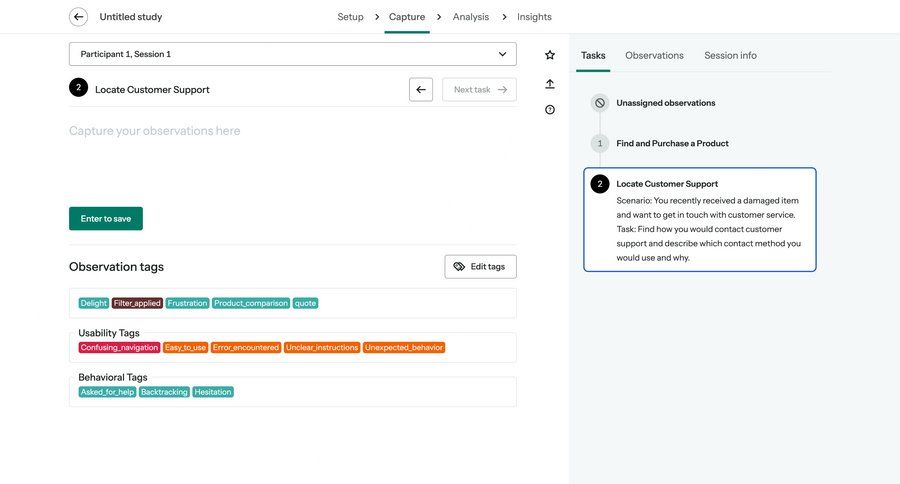Select Unassigned observations in task list

[x=665, y=103]
